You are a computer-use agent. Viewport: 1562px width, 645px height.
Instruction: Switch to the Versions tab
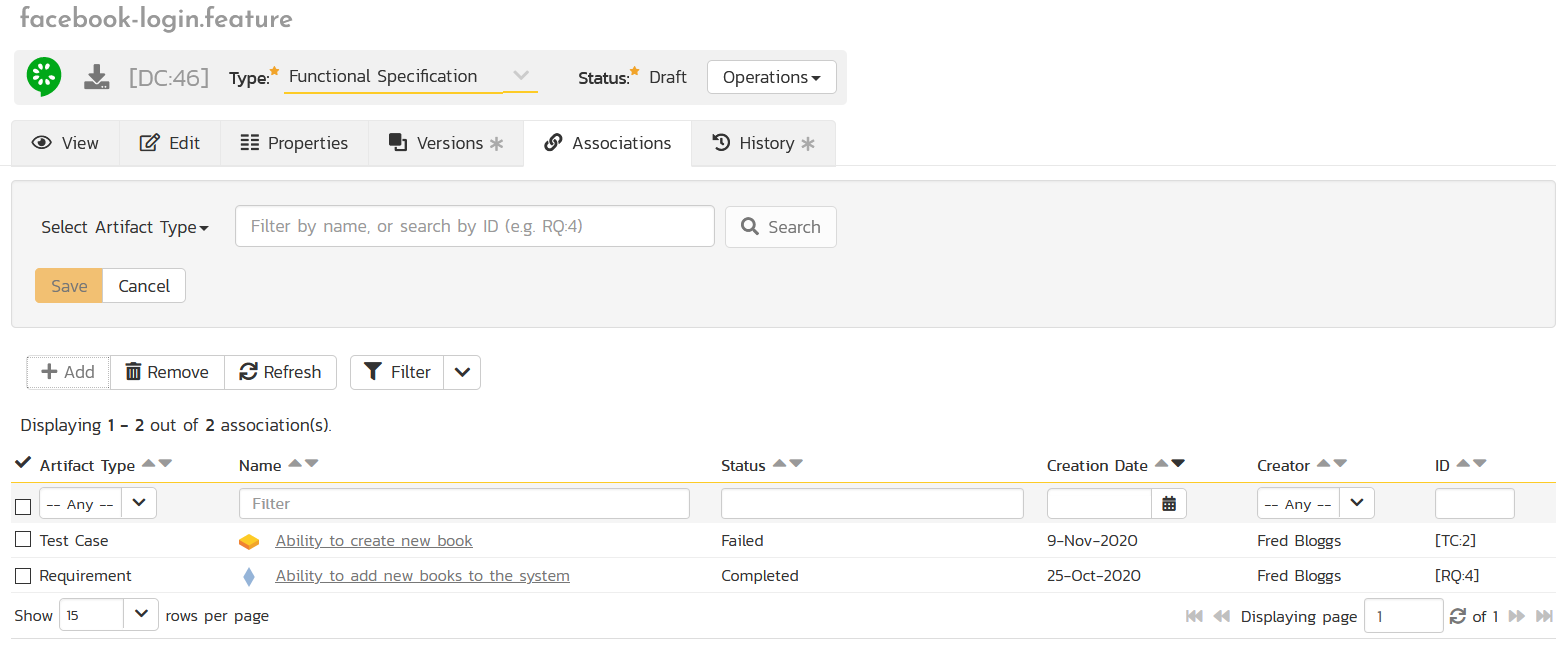(446, 143)
